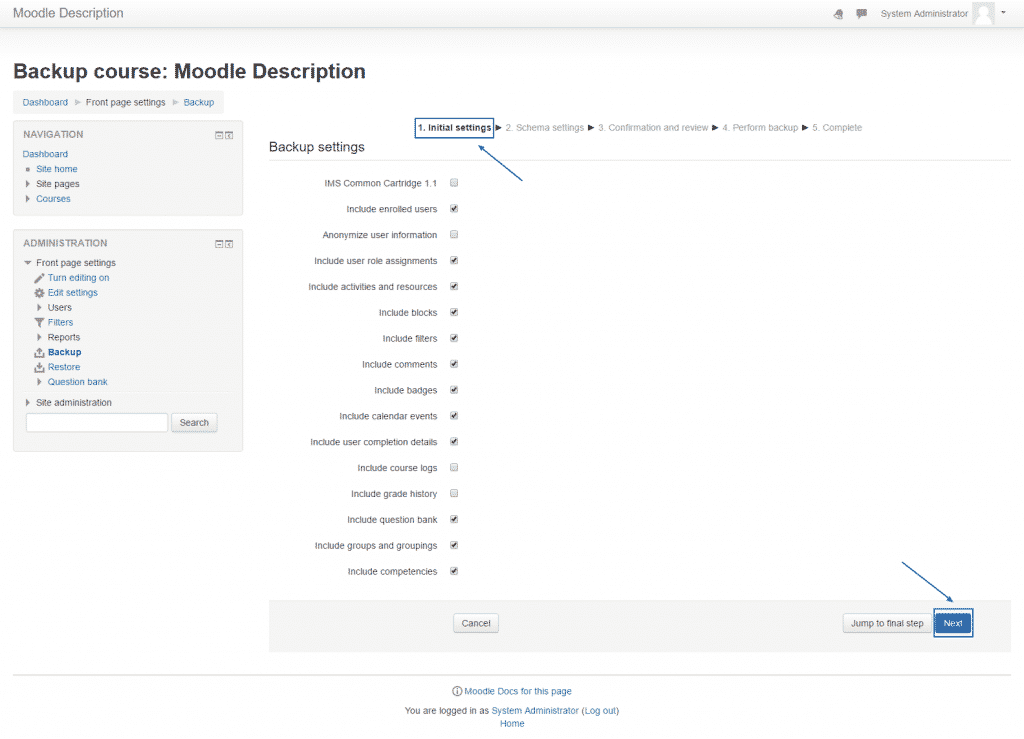This screenshot has height=739, width=1024.
Task: Uncheck Include user role assignments
Action: click(454, 260)
